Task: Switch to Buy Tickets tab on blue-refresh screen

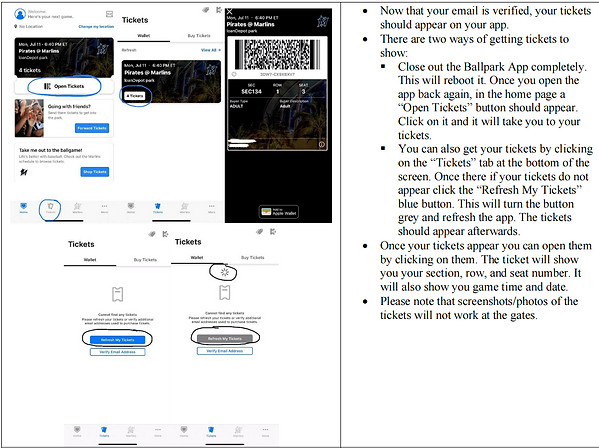Action: pyautogui.click(x=145, y=260)
